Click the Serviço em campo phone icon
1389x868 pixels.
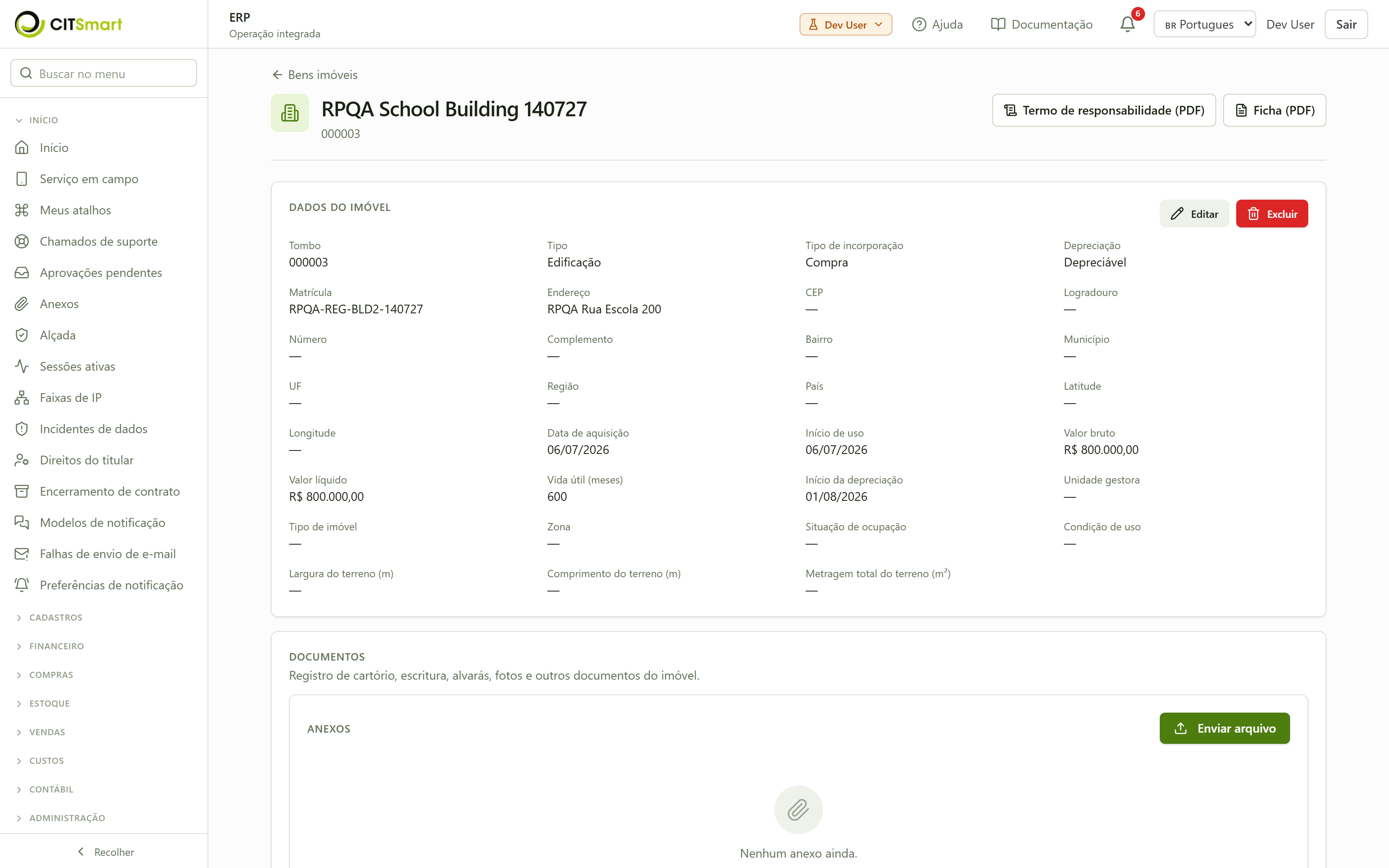click(22, 178)
